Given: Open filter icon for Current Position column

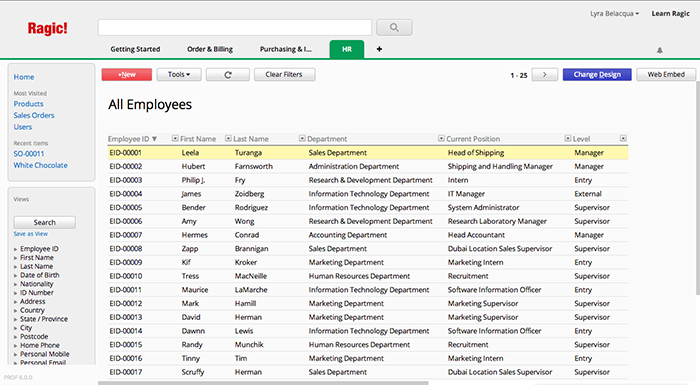Looking at the screenshot, I should pos(441,138).
